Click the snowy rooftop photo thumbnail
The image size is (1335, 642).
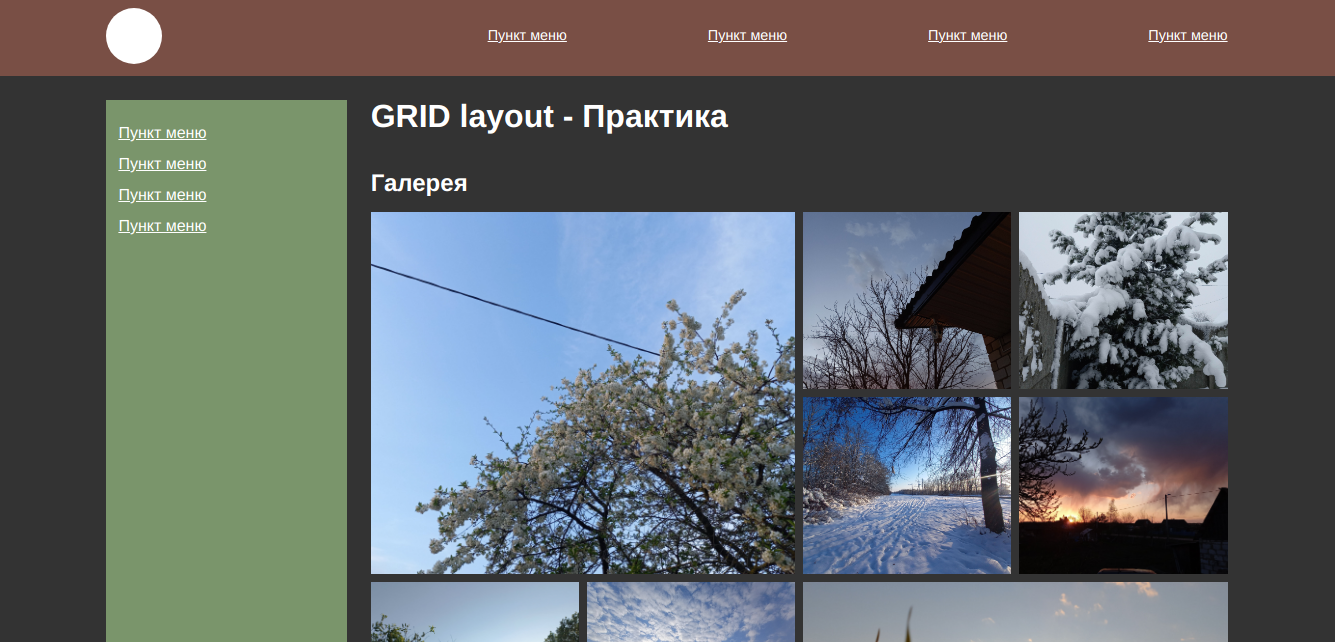coord(906,300)
